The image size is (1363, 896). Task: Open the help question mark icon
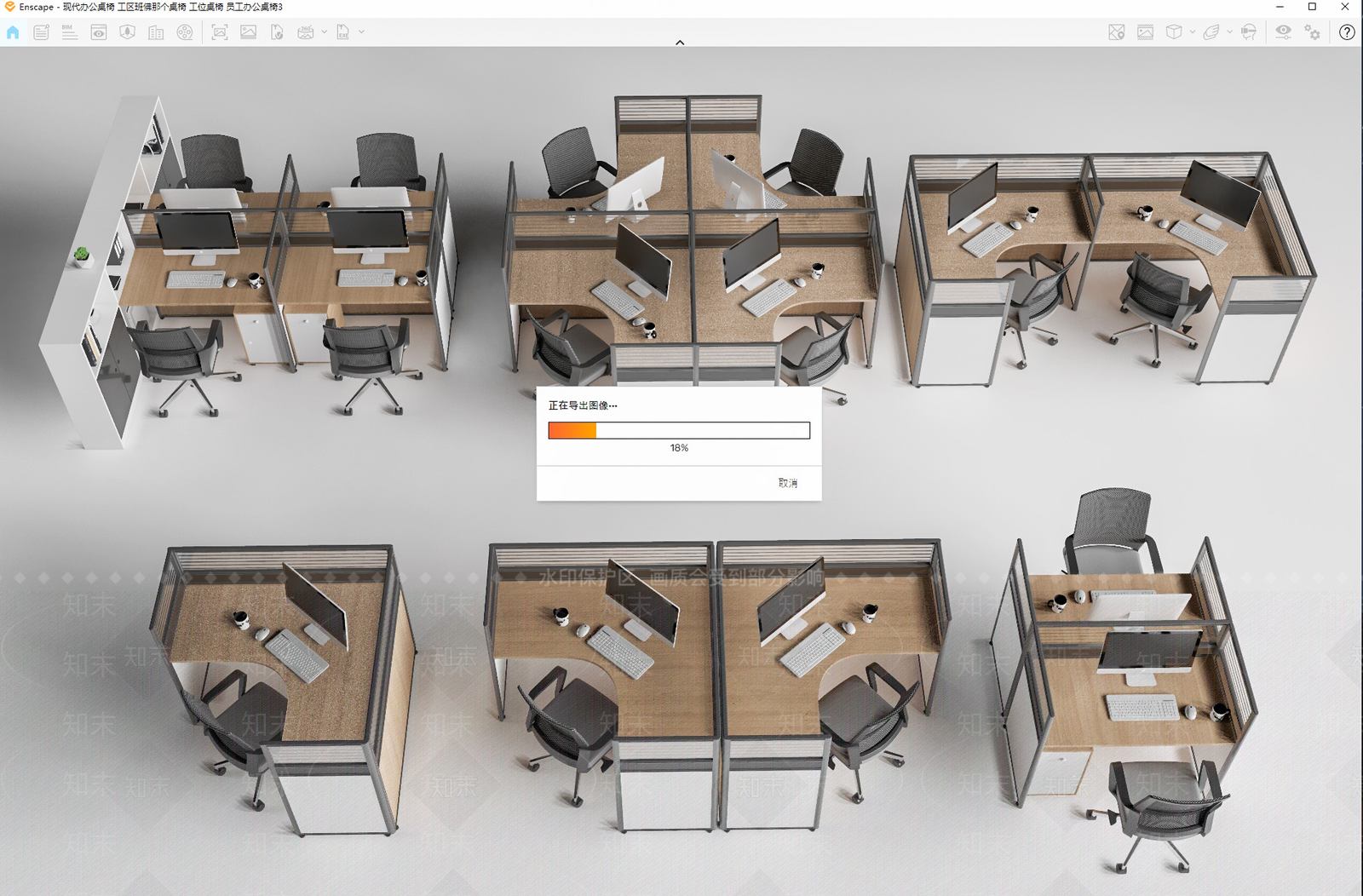coord(1347,32)
